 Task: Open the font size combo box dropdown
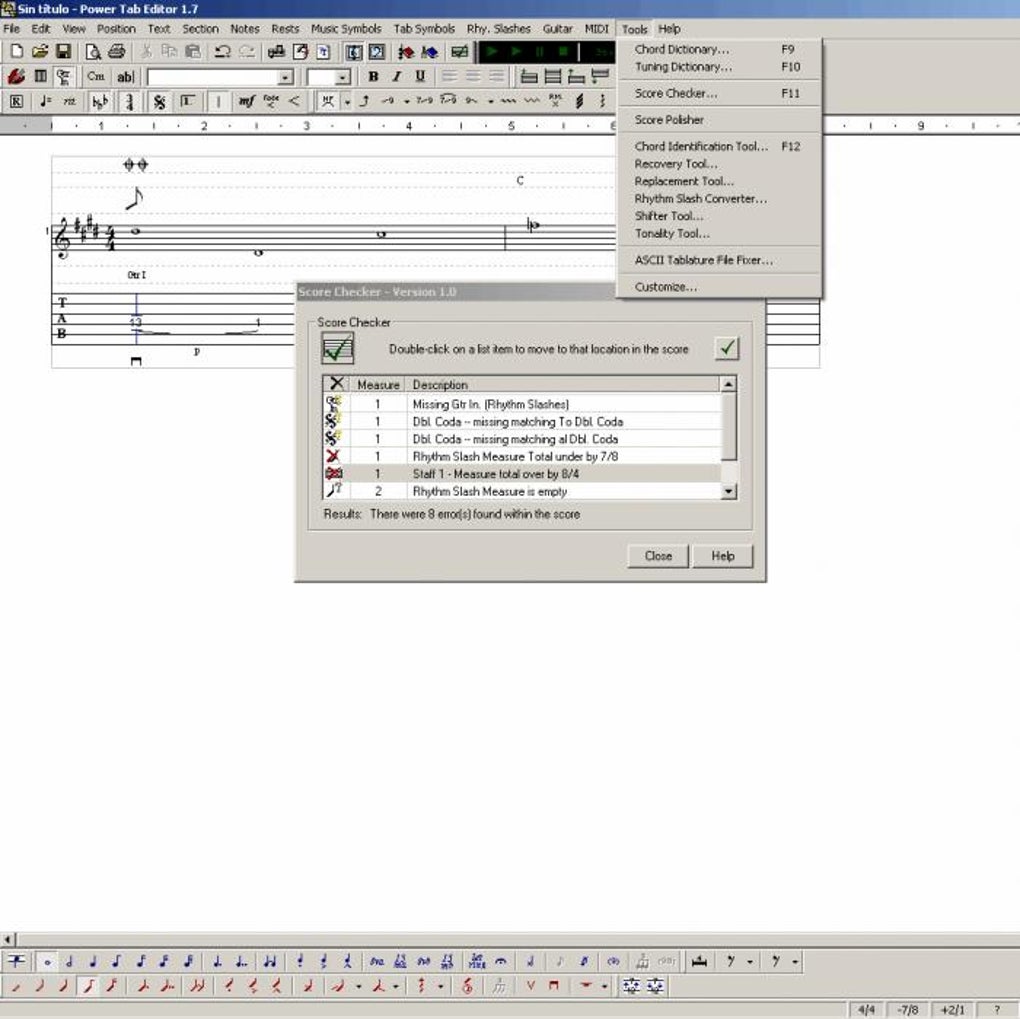(x=343, y=77)
